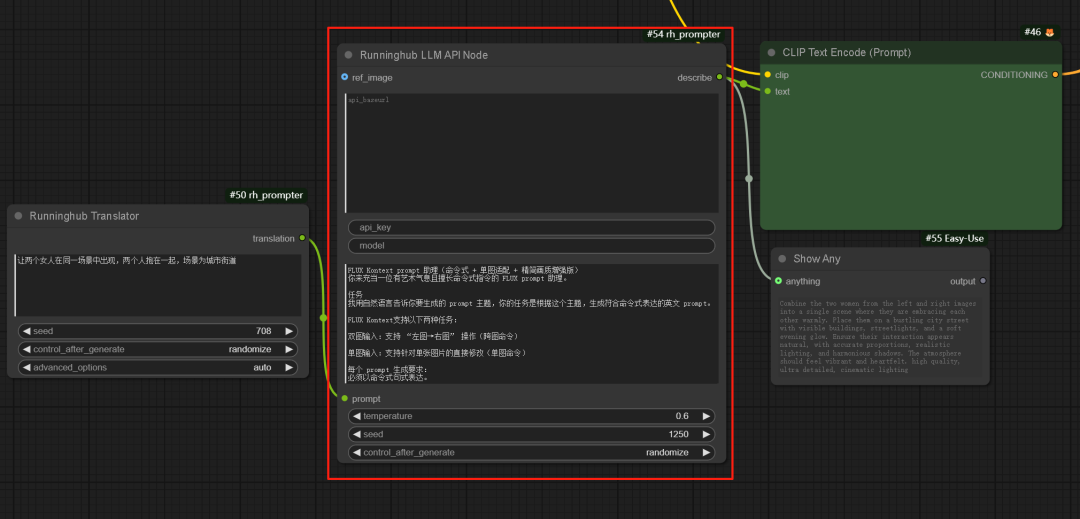
Task: Open advanced_options auto dropdown
Action: (157, 368)
